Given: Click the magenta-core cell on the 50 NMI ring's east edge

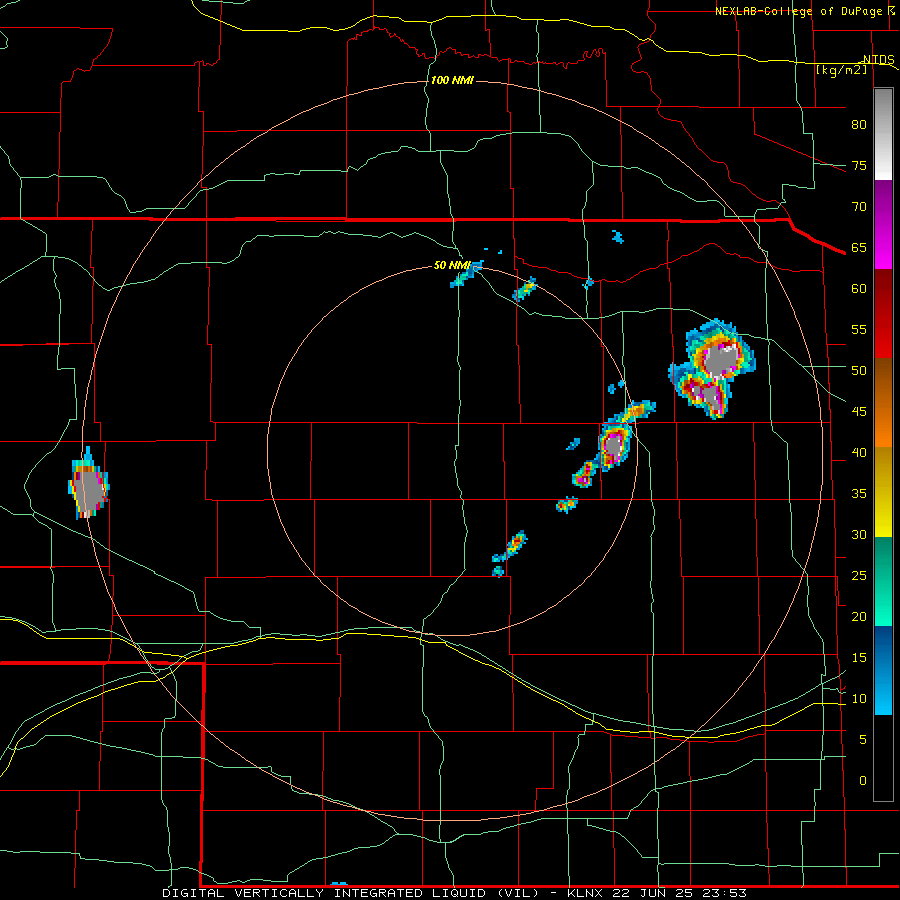Looking at the screenshot, I should (x=613, y=445).
